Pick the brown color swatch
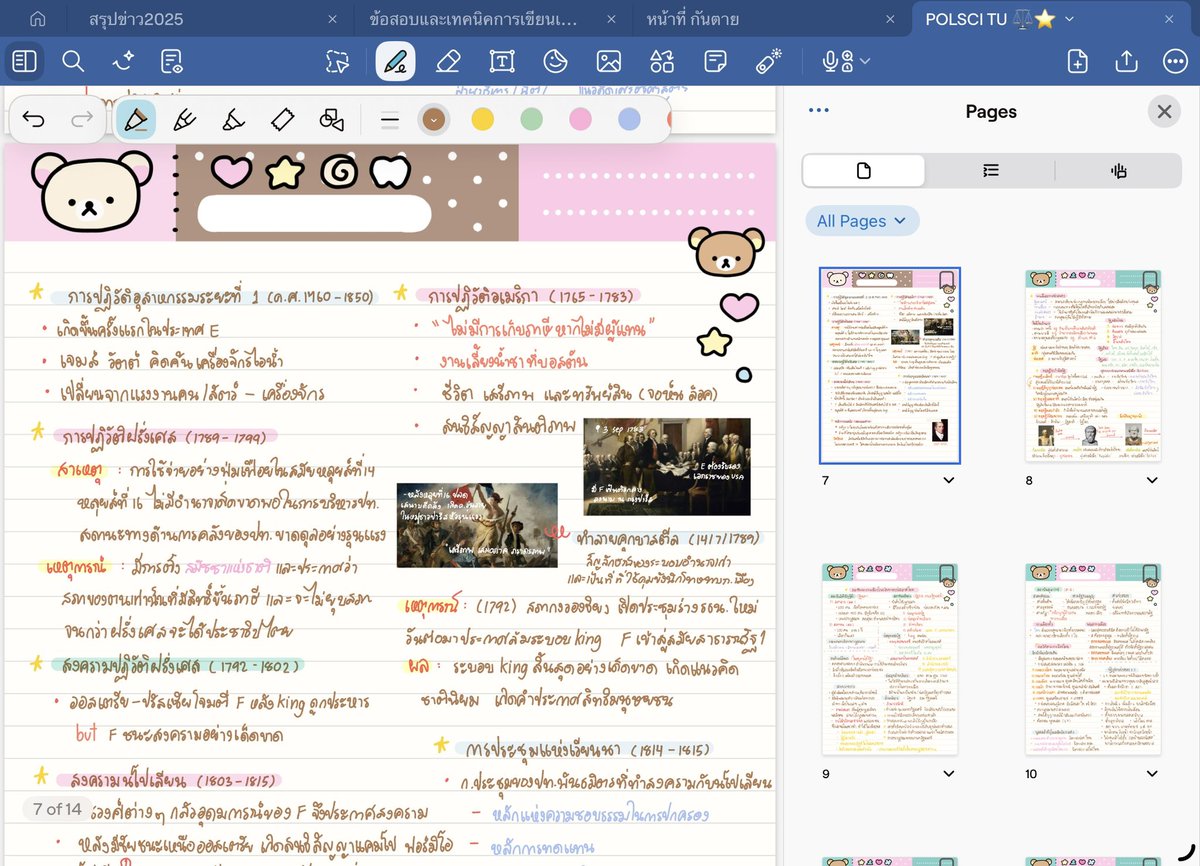The image size is (1200, 866). pyautogui.click(x=433, y=120)
